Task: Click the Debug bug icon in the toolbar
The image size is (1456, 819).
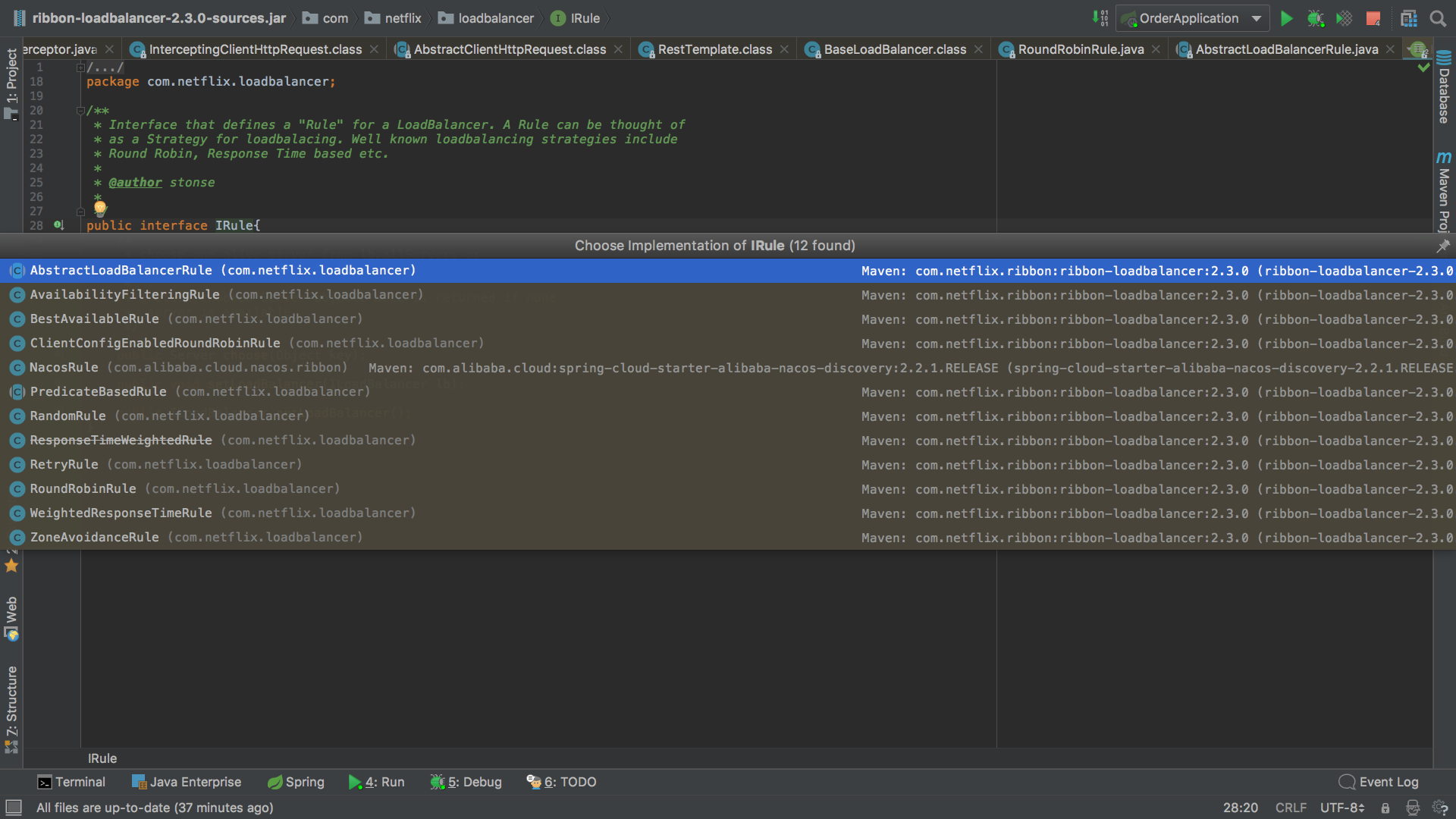Action: [1315, 18]
